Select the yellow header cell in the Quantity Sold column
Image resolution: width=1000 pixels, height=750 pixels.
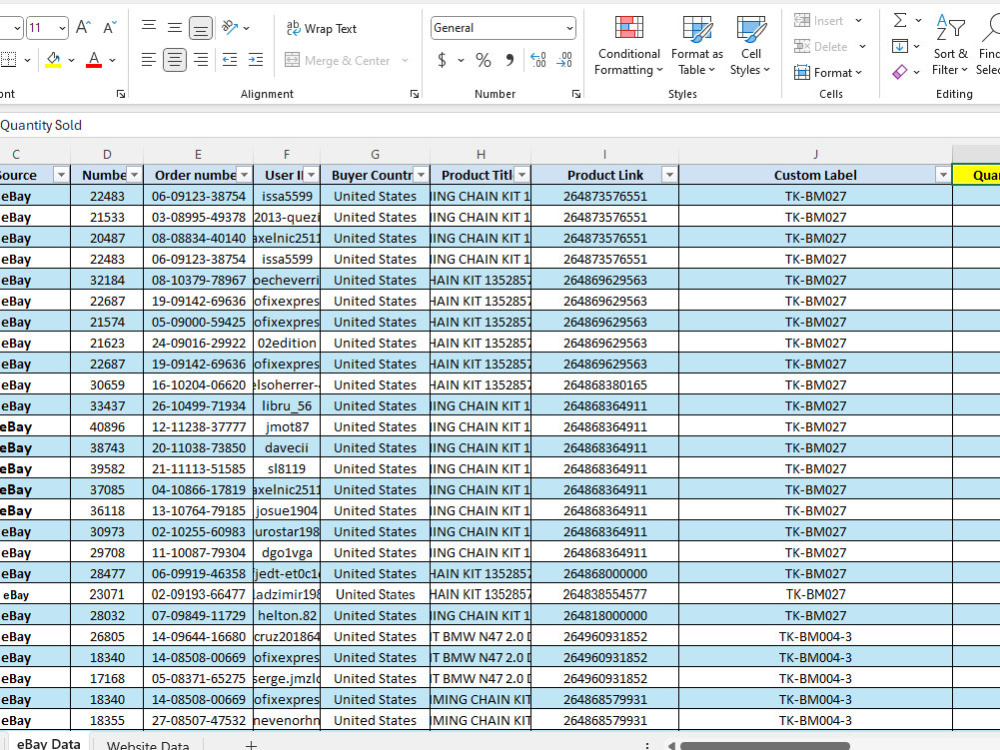pyautogui.click(x=976, y=175)
